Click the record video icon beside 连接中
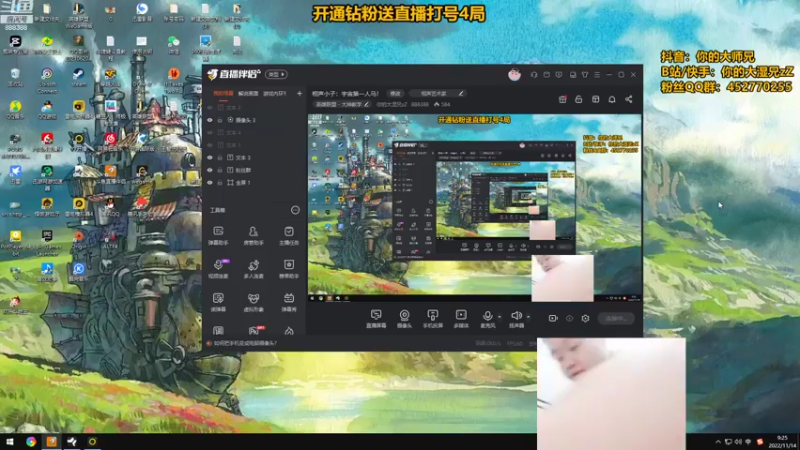 tap(553, 318)
